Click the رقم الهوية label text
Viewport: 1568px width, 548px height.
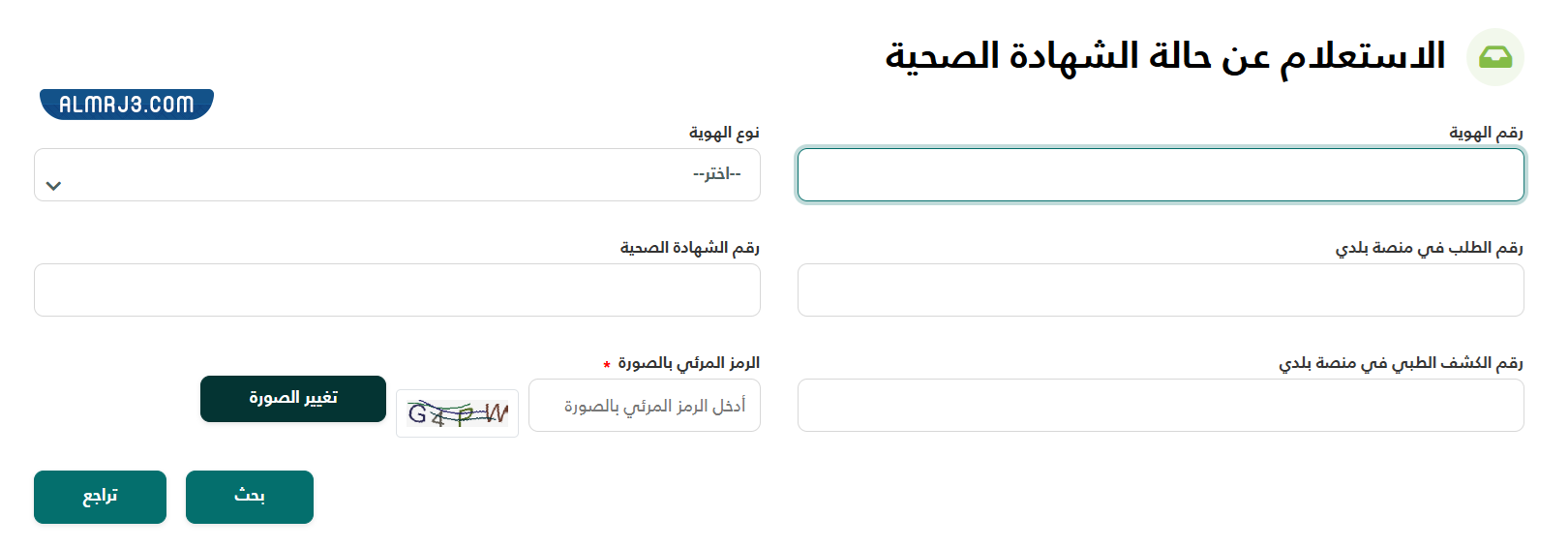click(x=1486, y=133)
